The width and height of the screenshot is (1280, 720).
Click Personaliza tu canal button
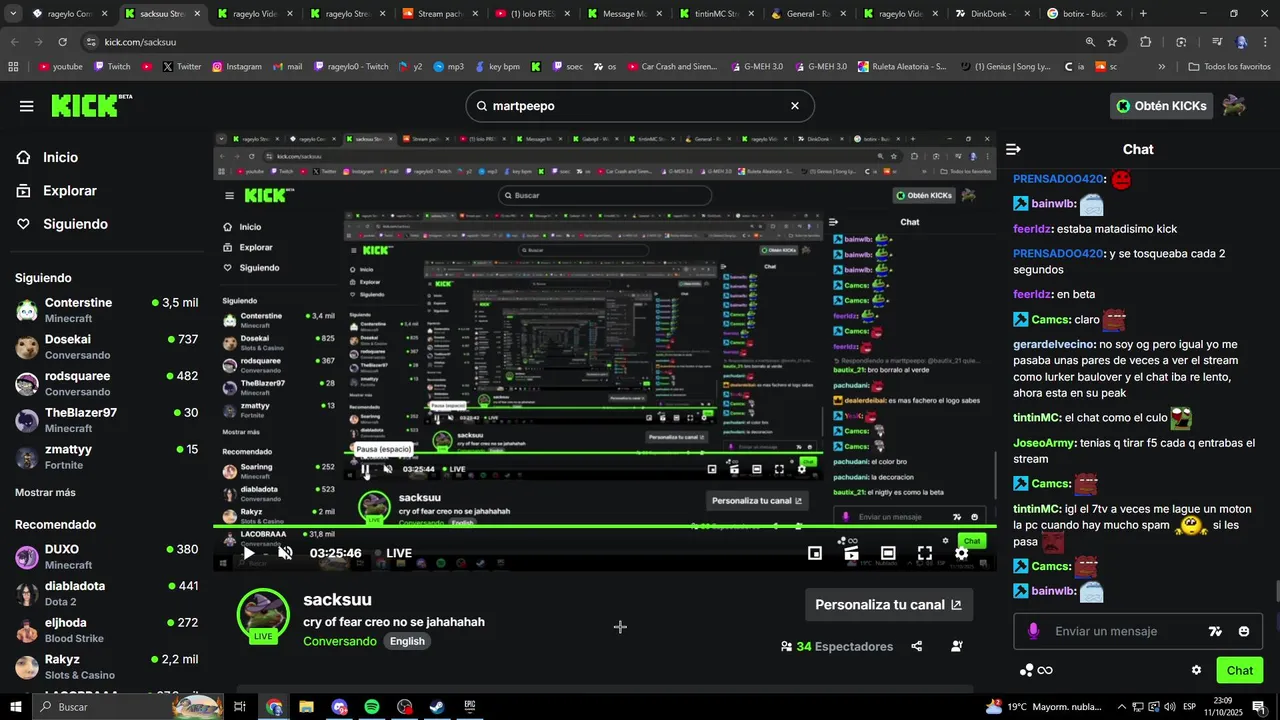889,605
